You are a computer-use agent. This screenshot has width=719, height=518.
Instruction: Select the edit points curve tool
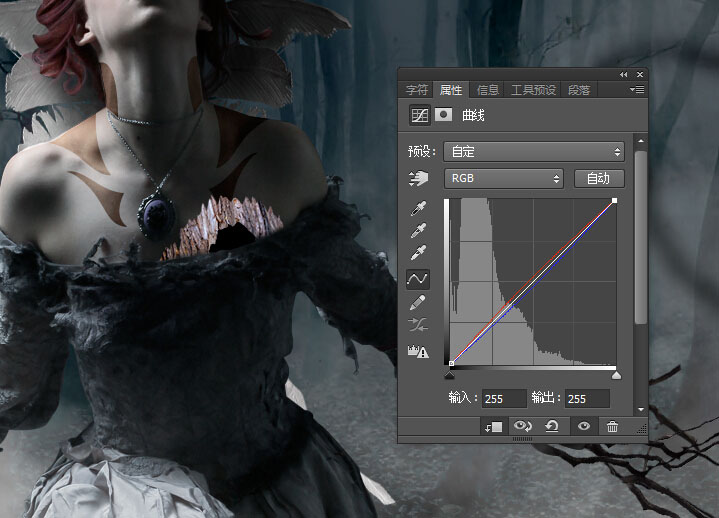(418, 279)
